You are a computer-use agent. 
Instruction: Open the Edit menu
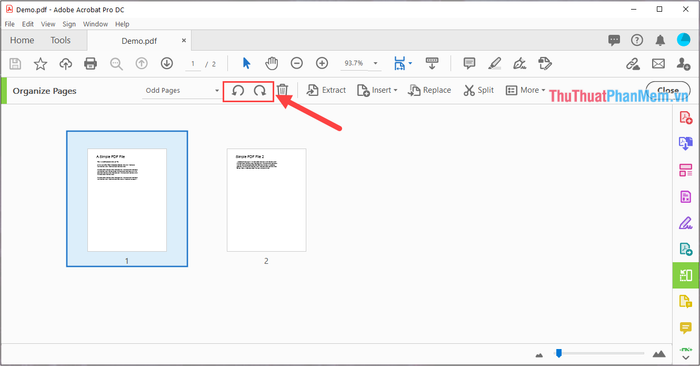(x=28, y=24)
